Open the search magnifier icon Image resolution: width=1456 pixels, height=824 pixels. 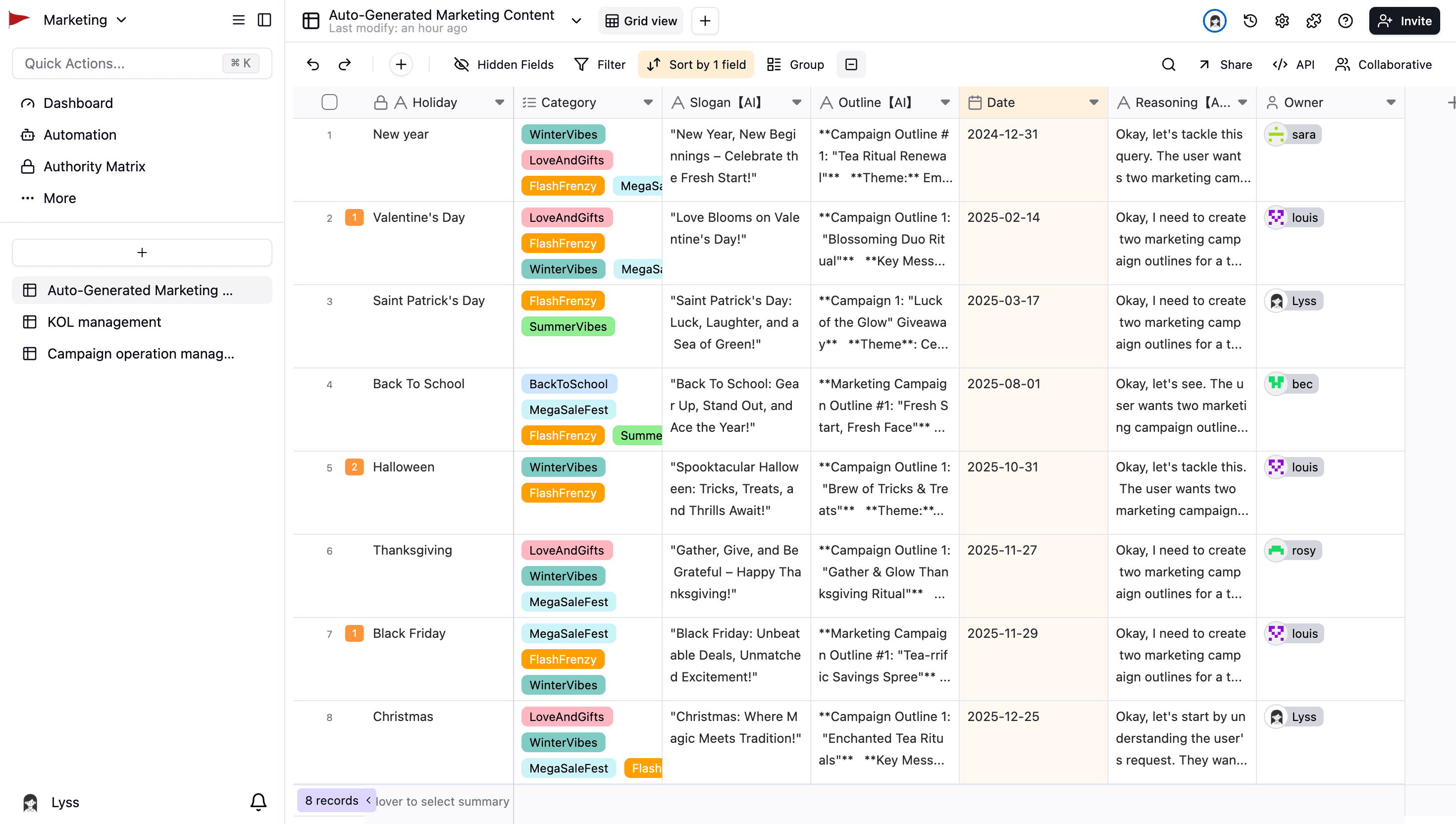[1169, 64]
